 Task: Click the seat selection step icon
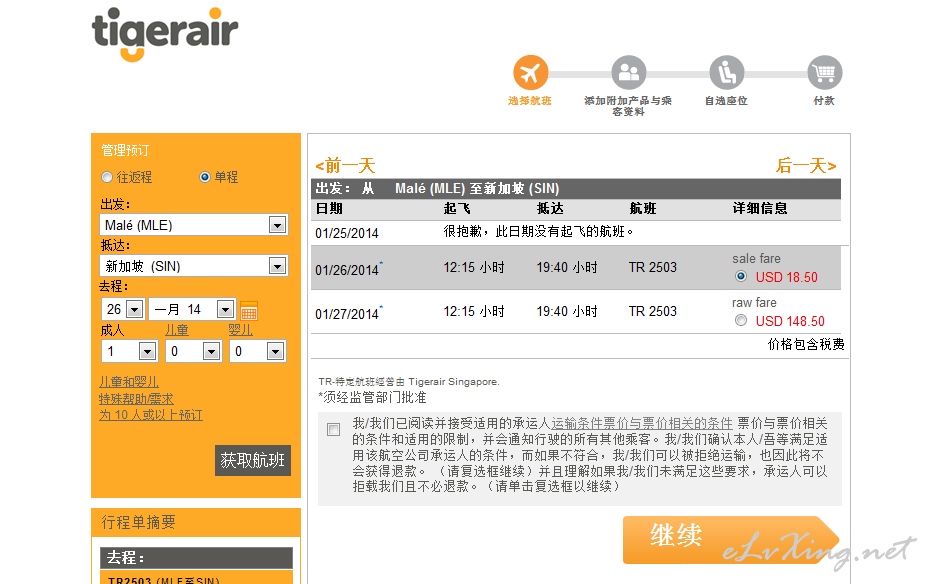727,73
